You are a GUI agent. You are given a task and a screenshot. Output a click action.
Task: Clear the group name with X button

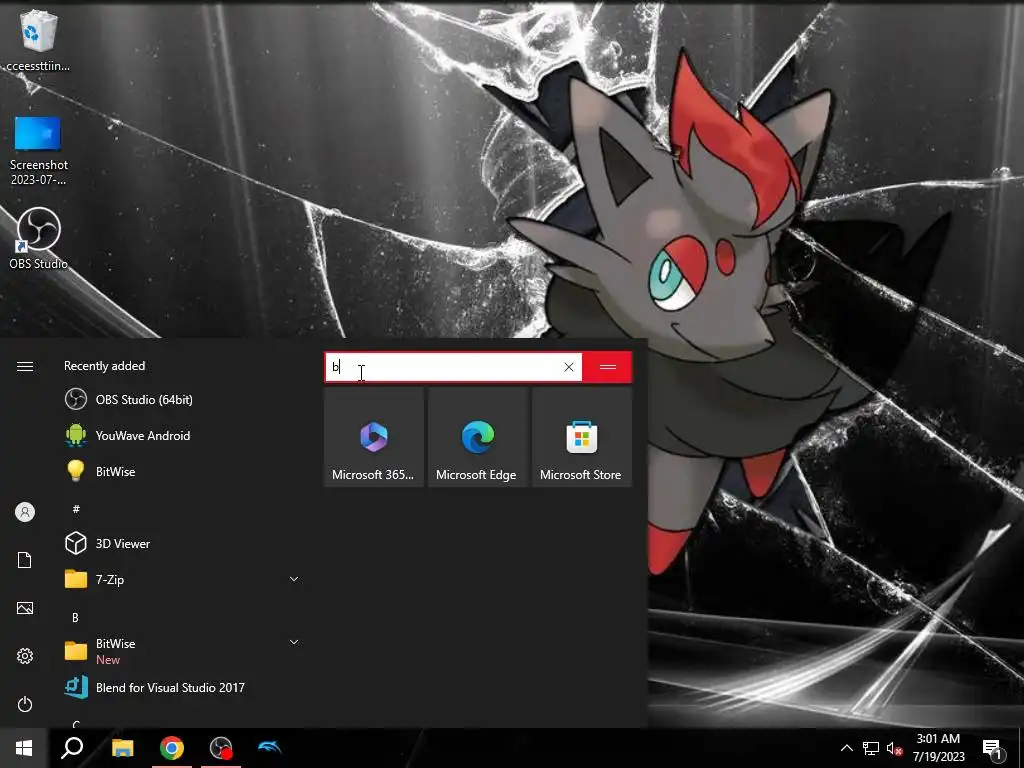pyautogui.click(x=569, y=367)
